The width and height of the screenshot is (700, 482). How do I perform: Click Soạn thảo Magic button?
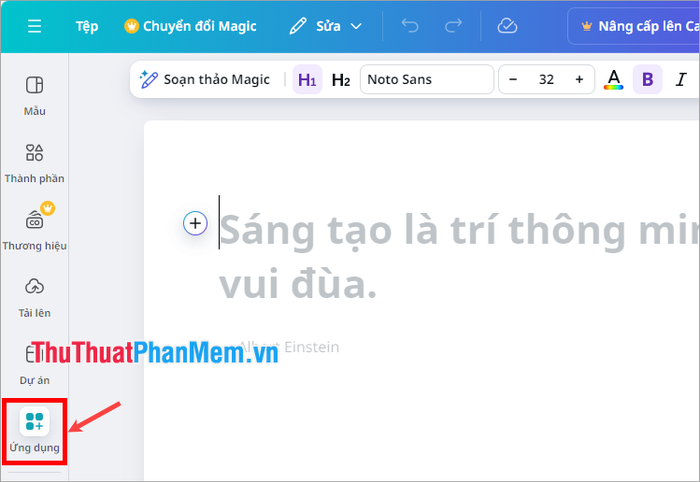point(204,79)
